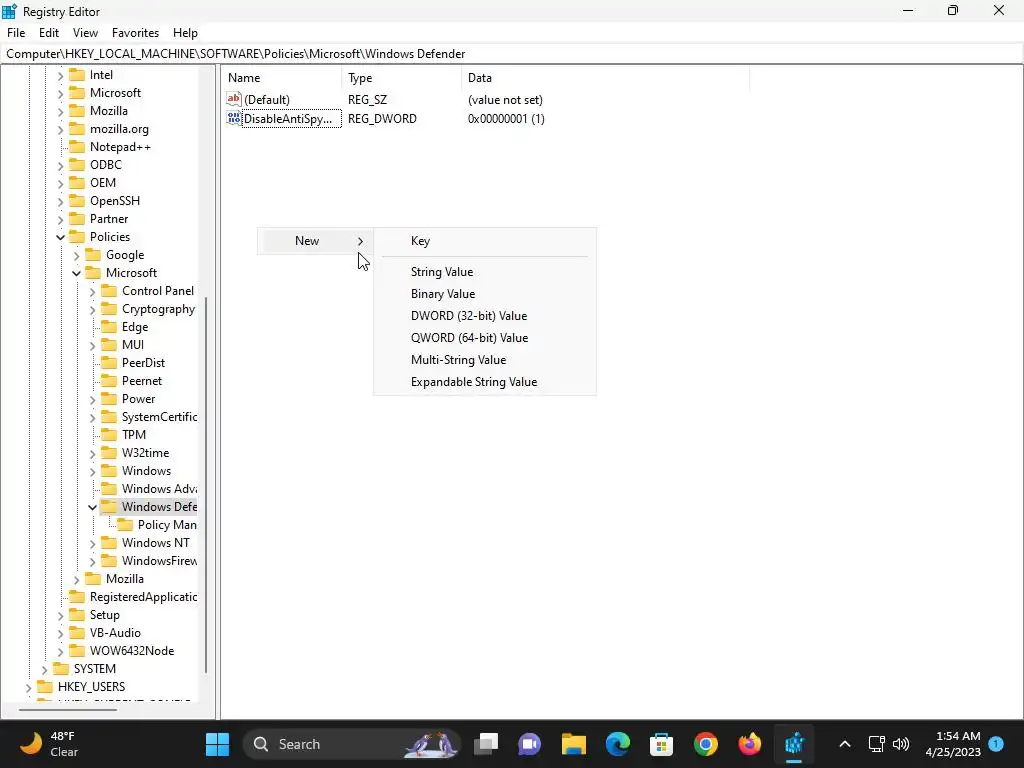Image resolution: width=1024 pixels, height=768 pixels.
Task: Click the New context menu entry
Action: click(x=315, y=241)
